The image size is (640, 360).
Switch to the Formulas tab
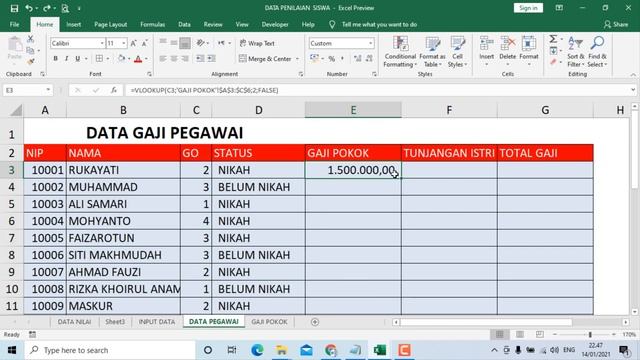click(153, 24)
